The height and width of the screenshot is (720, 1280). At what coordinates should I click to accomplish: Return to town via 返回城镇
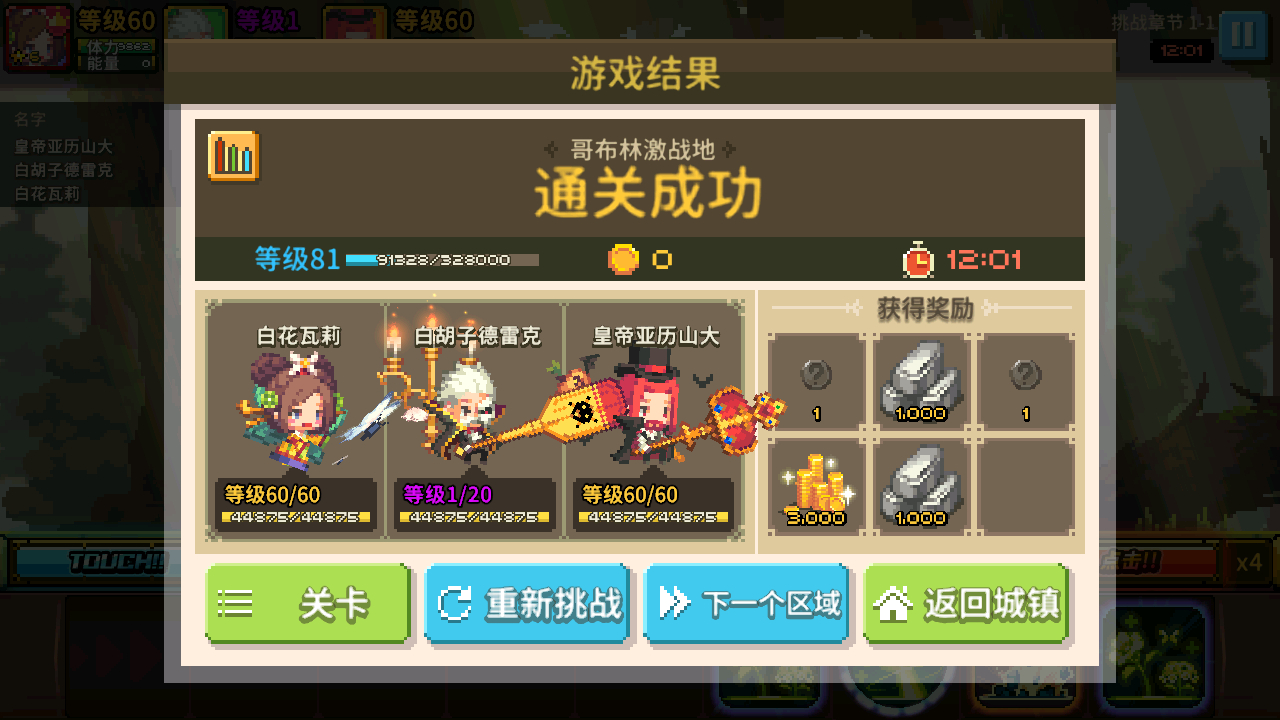(967, 603)
